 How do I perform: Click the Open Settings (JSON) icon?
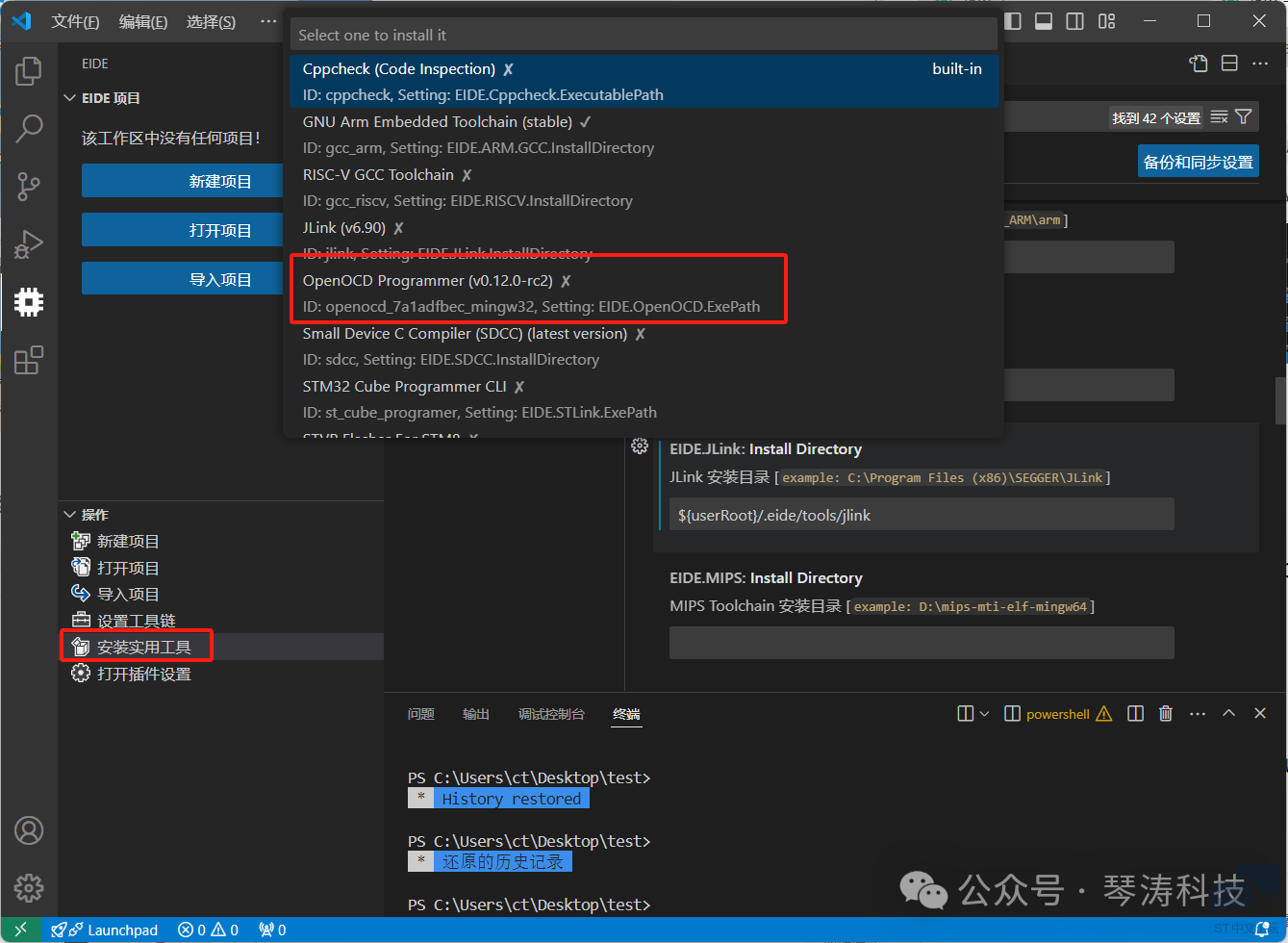[1199, 64]
